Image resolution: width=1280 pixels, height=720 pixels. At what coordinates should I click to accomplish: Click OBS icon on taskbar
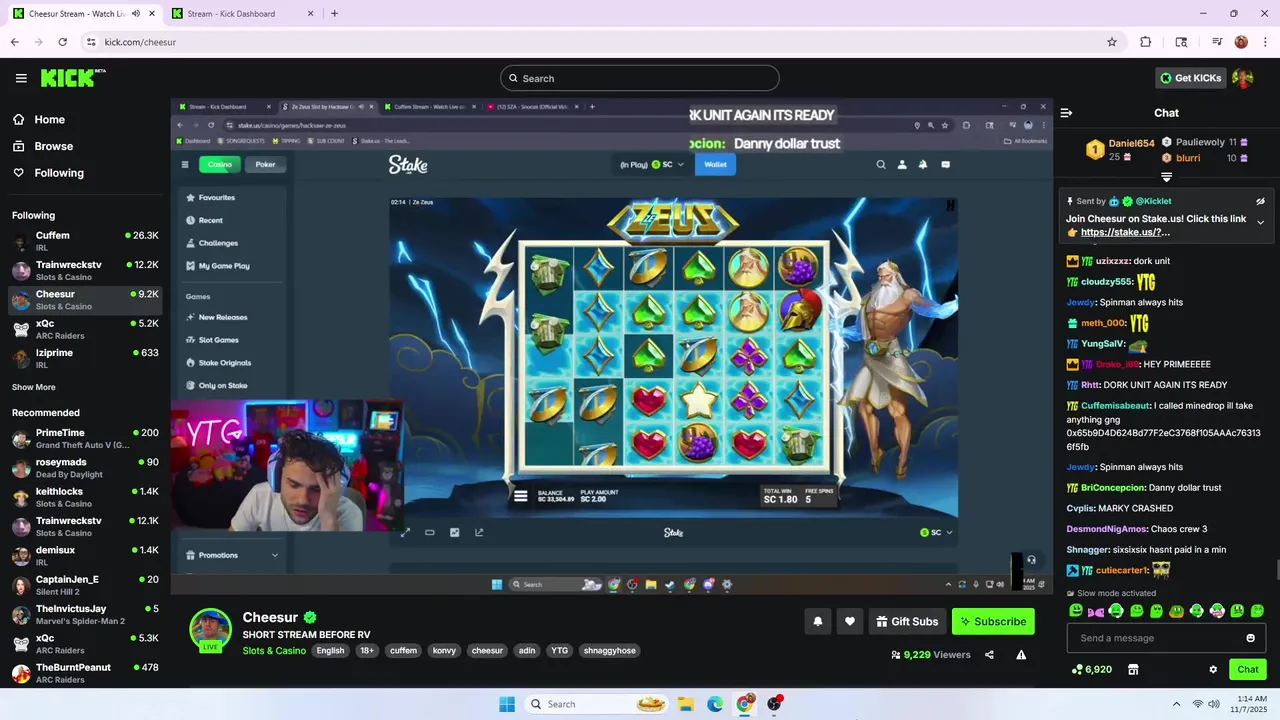coord(774,704)
